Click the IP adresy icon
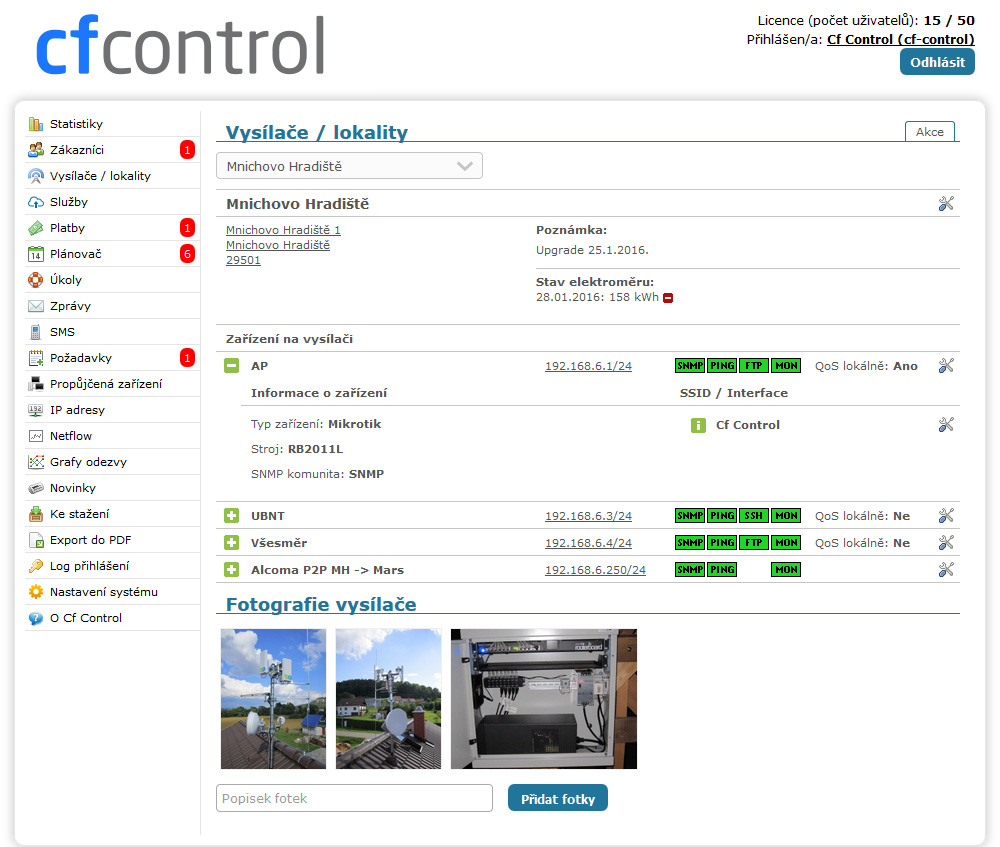Image resolution: width=1000 pixels, height=847 pixels. pos(36,410)
